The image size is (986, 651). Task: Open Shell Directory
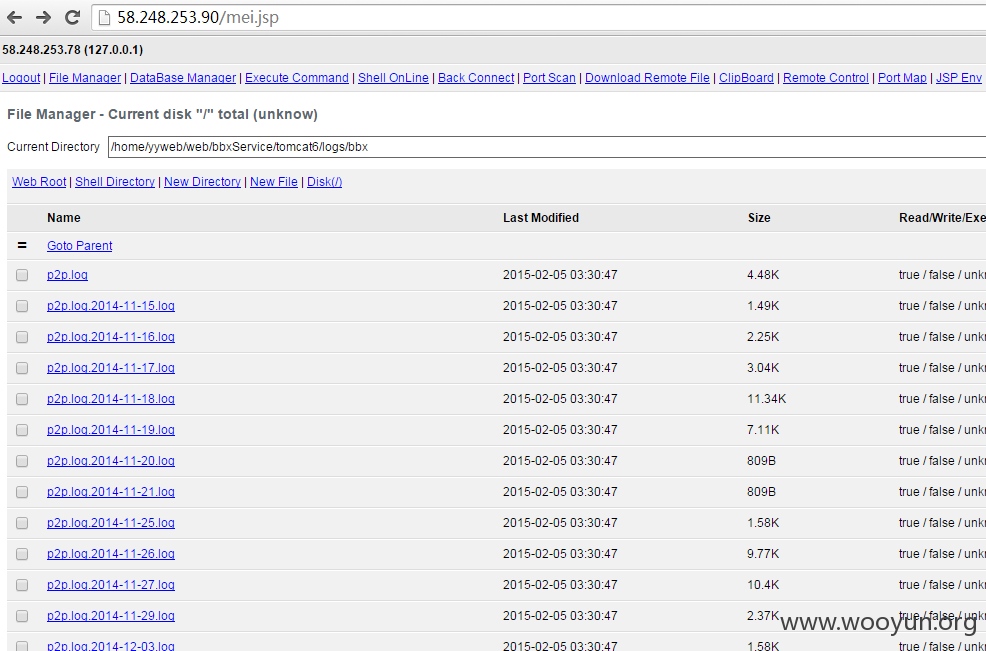tap(115, 182)
